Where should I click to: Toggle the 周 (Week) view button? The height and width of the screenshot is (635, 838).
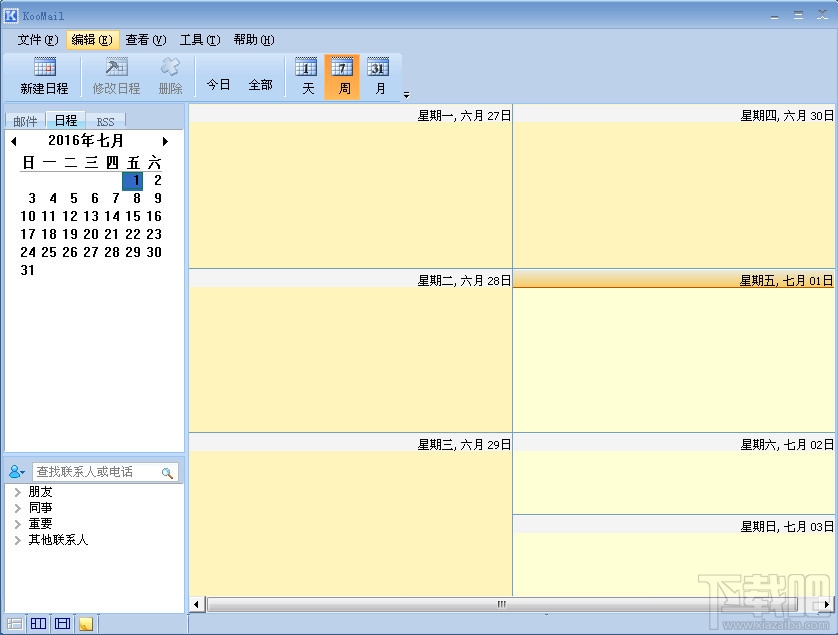[342, 75]
